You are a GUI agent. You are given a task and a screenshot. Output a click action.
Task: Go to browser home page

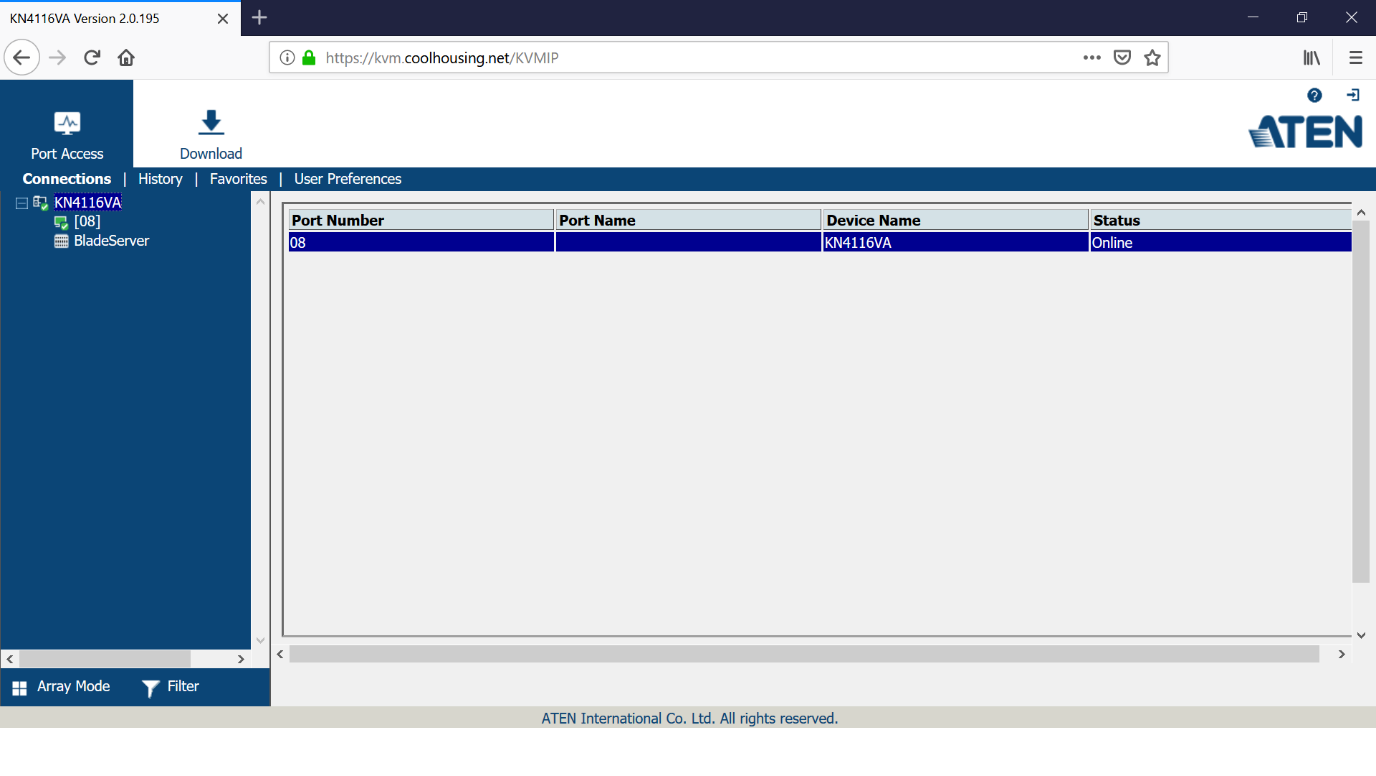[x=126, y=58]
